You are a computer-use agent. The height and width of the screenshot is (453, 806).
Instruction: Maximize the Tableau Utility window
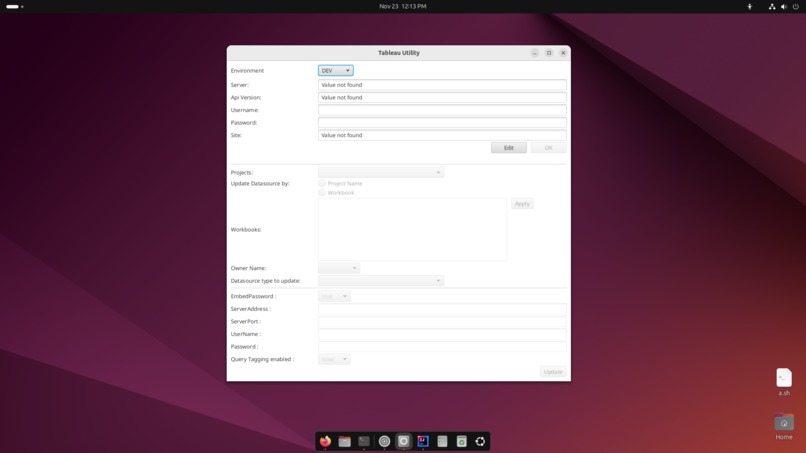[x=549, y=53]
